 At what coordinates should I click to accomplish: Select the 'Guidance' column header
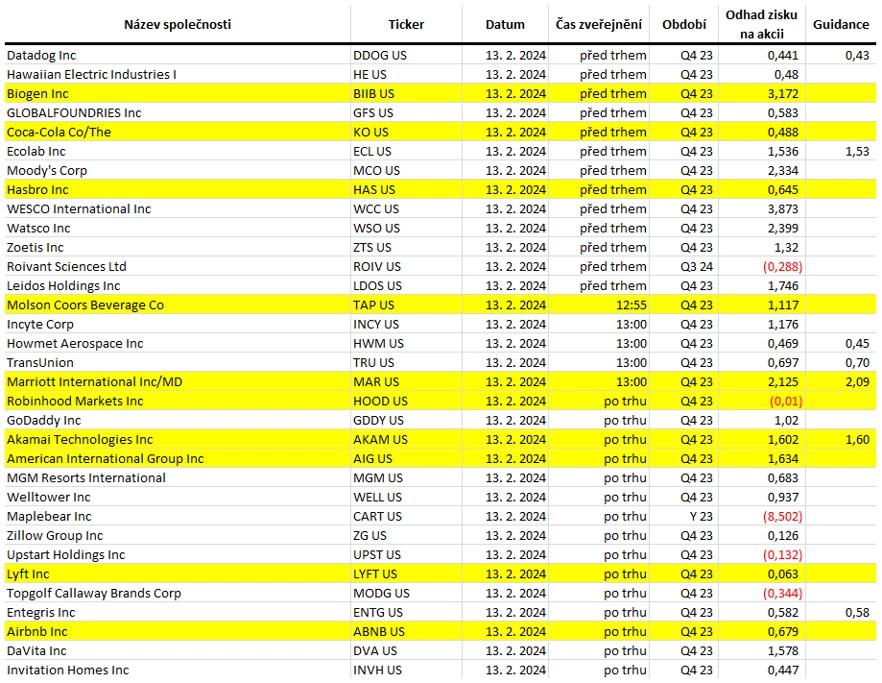pyautogui.click(x=840, y=24)
